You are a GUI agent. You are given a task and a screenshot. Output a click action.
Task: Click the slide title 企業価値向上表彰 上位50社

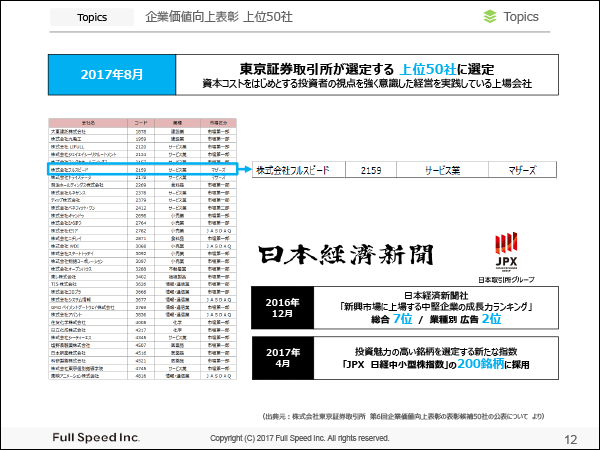[219, 17]
